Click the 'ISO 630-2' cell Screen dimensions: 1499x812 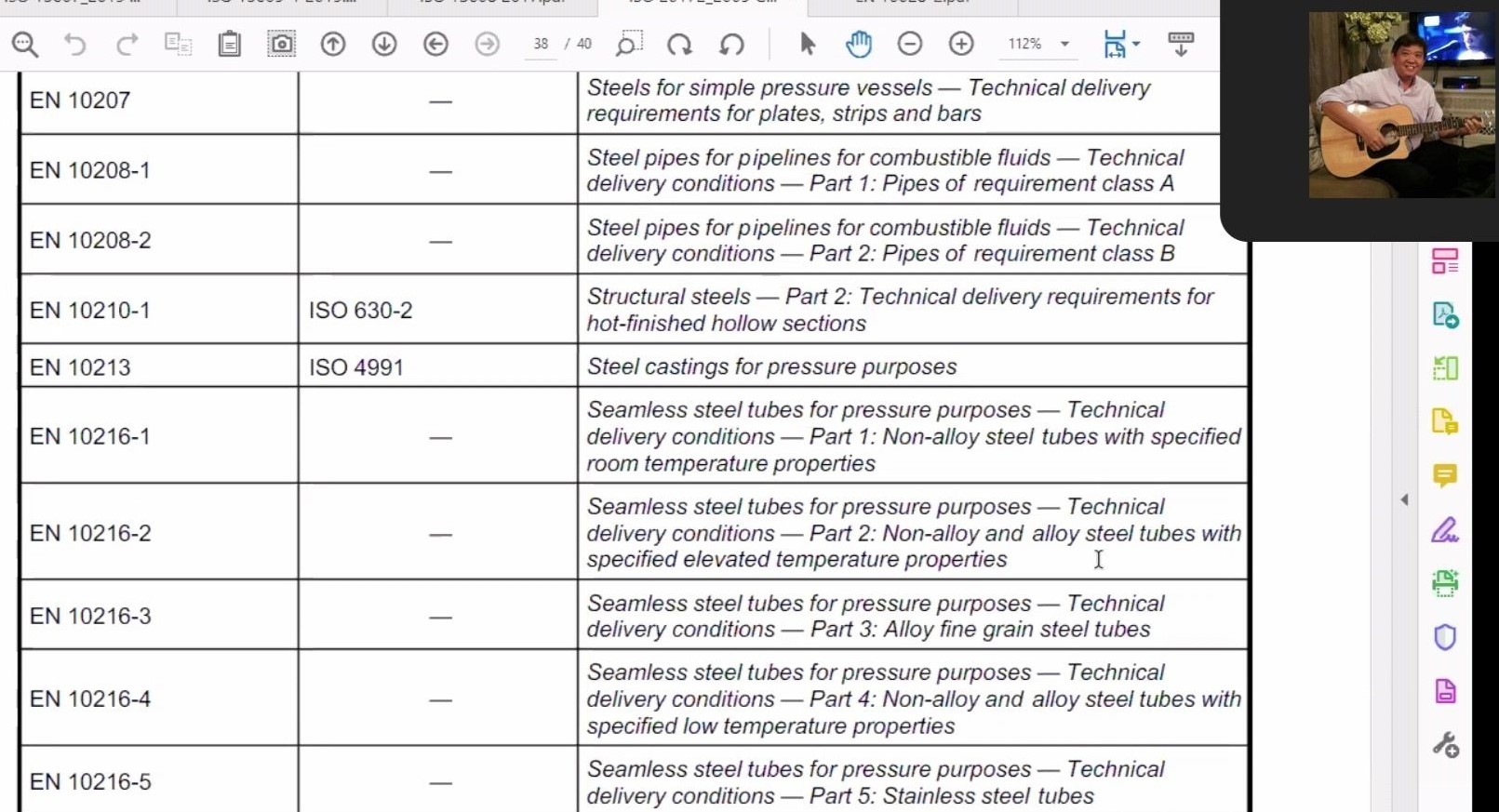438,310
